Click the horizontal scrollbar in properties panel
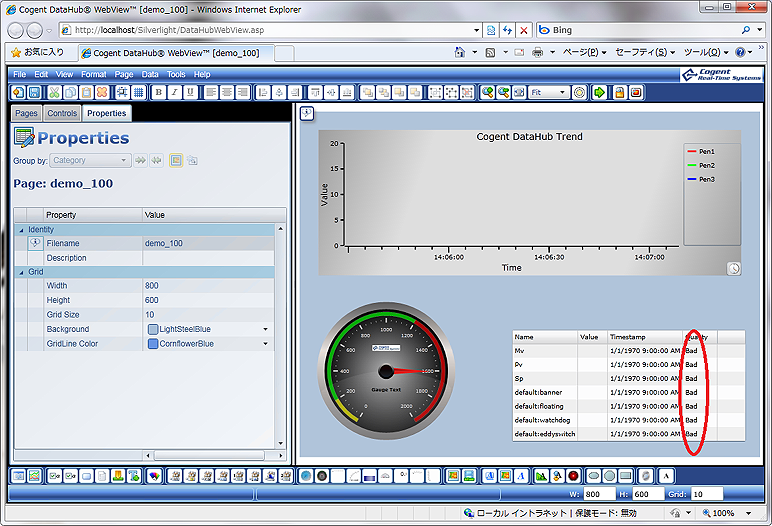The width and height of the screenshot is (772, 526). tap(209, 456)
